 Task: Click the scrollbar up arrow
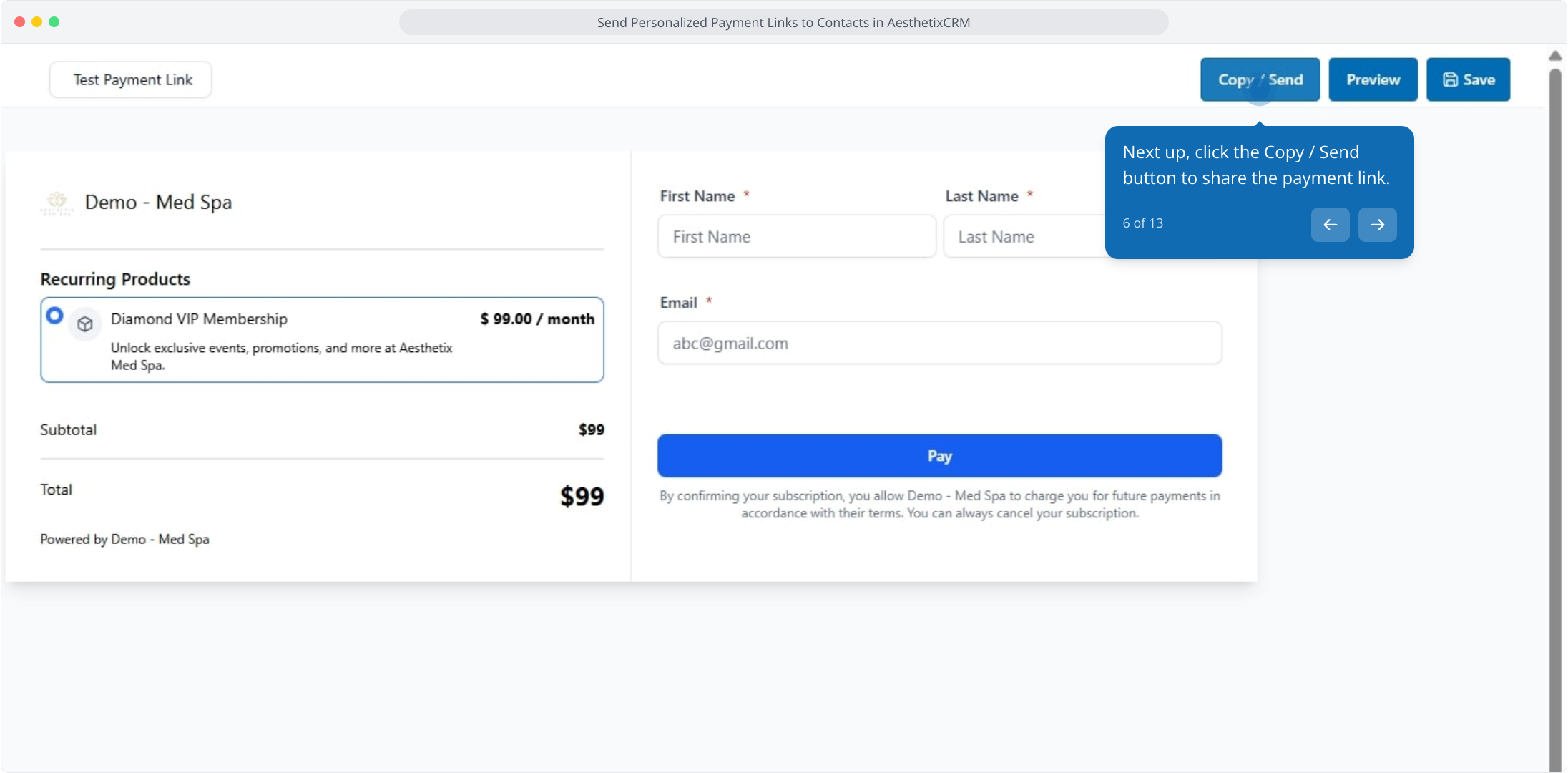(x=1555, y=56)
